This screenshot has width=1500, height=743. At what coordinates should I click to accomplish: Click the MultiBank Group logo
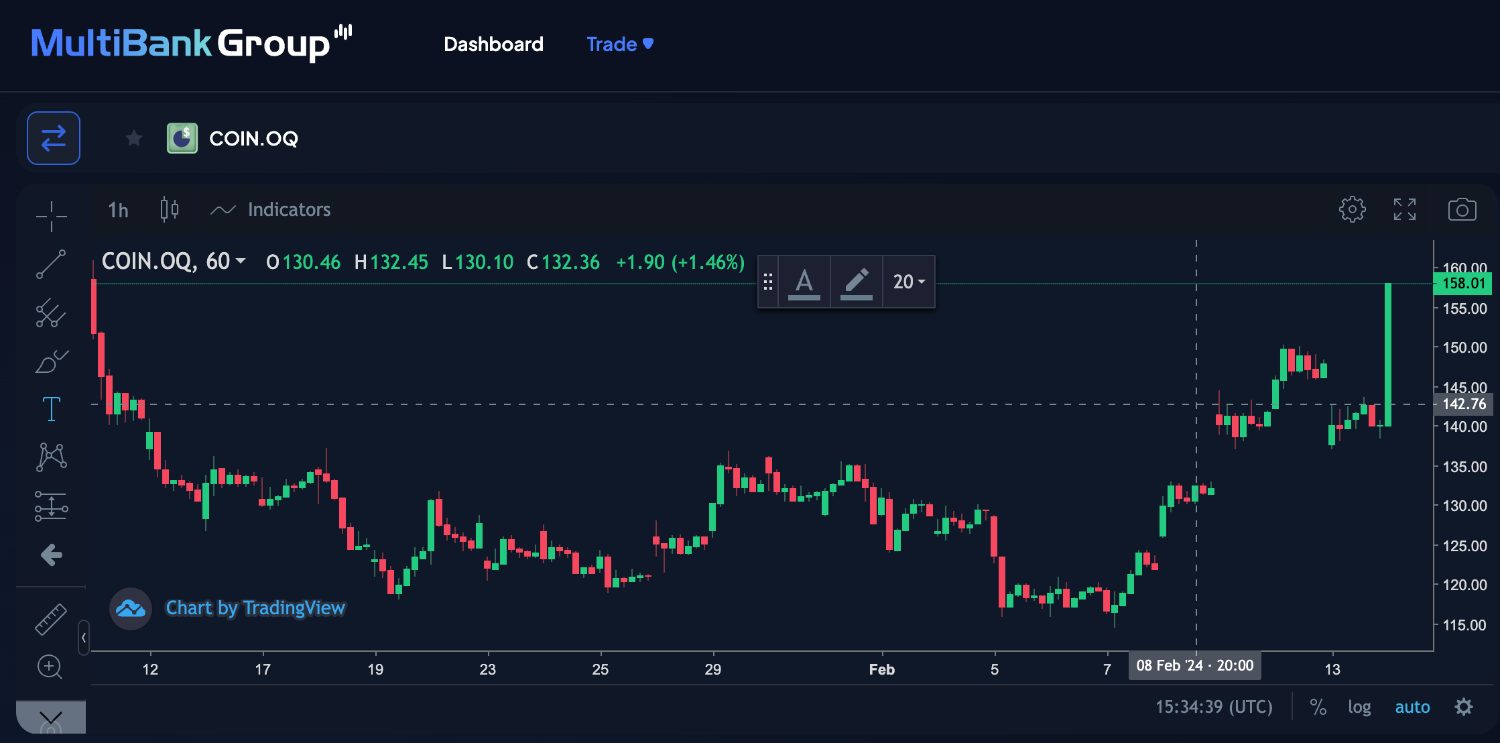192,43
